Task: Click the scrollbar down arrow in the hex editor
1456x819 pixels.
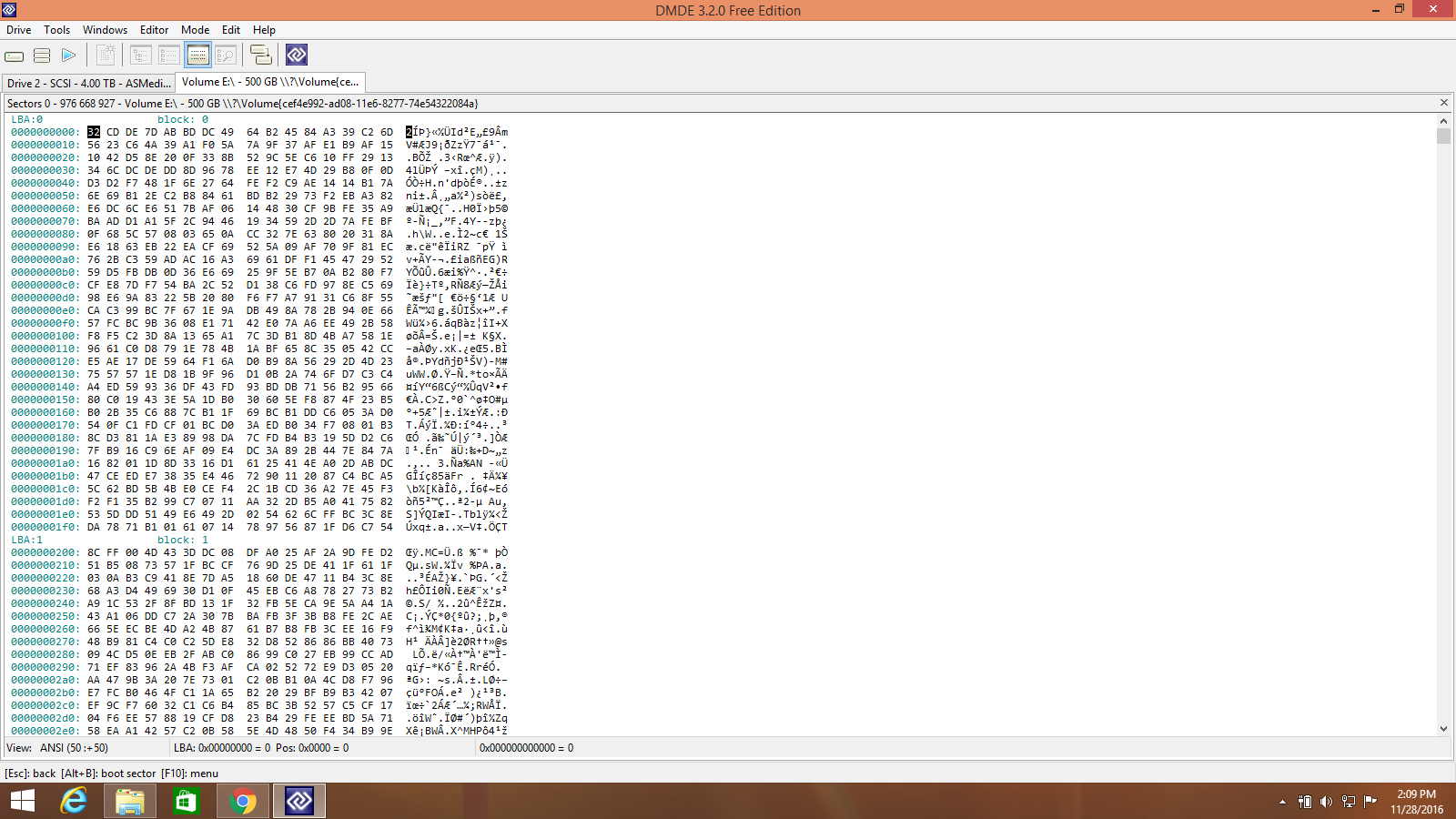Action: tap(1443, 728)
